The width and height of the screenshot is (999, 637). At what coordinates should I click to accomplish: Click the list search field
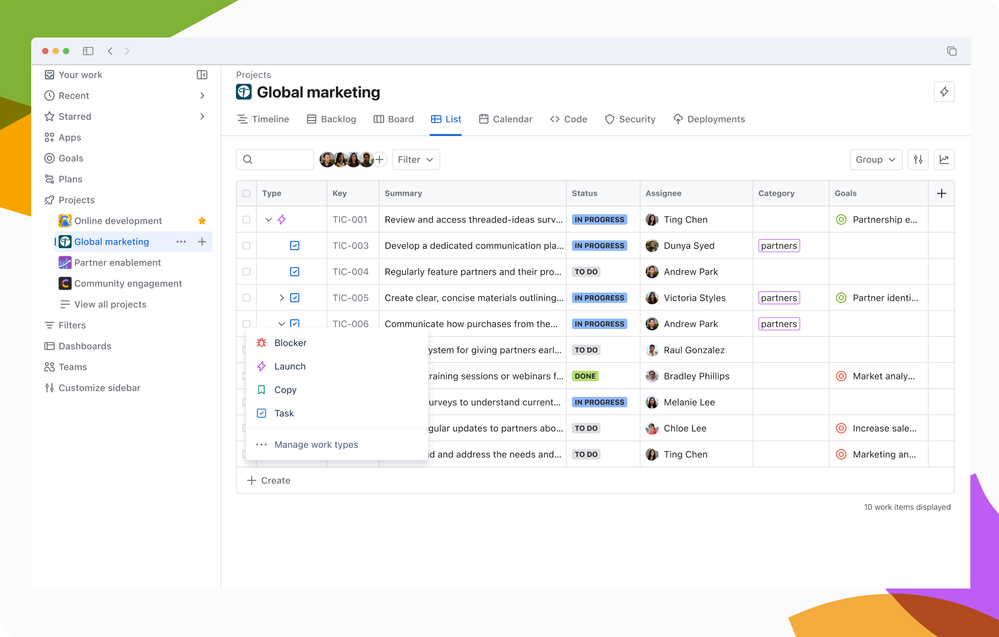pyautogui.click(x=275, y=159)
